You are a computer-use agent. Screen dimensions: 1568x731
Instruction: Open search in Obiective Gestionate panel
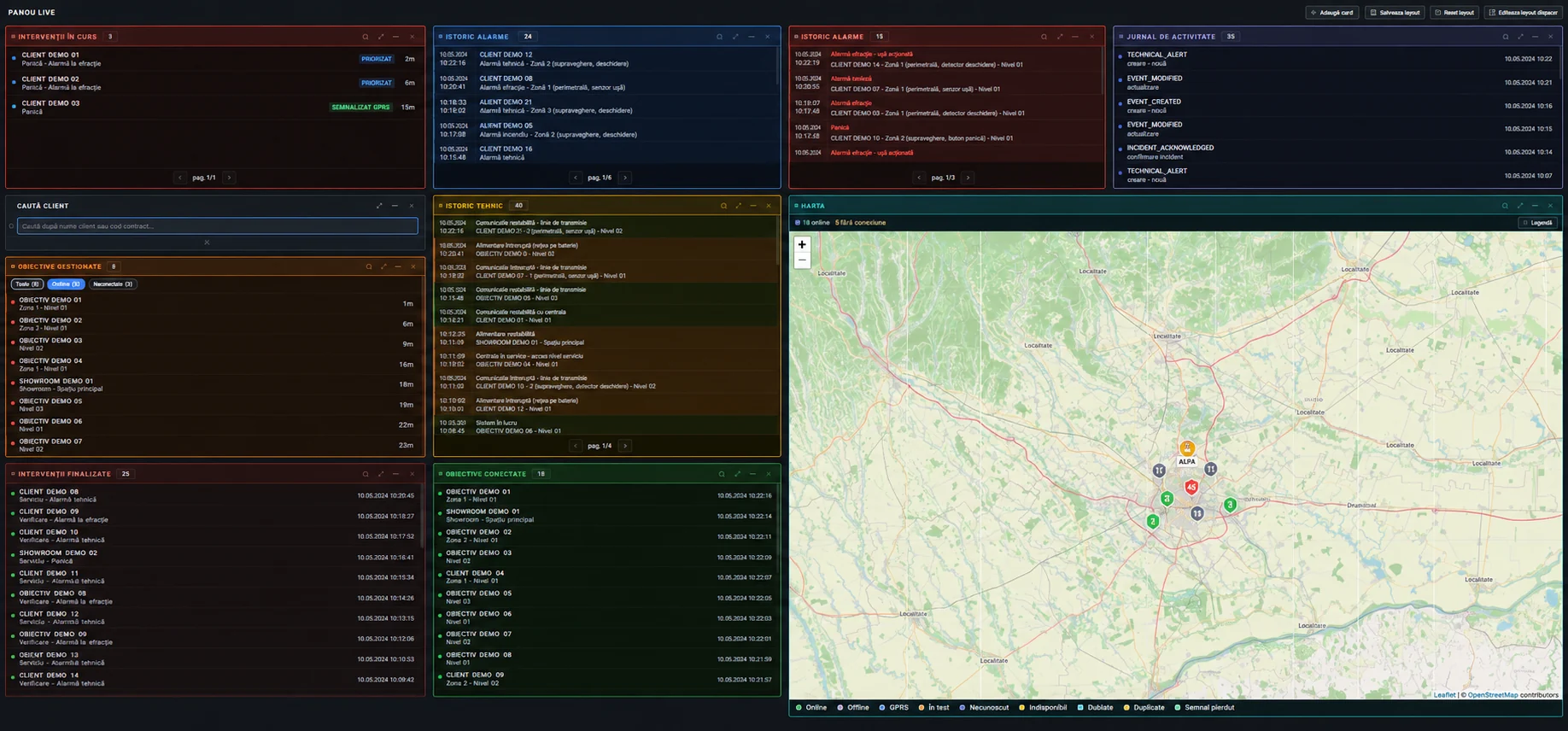coord(369,266)
